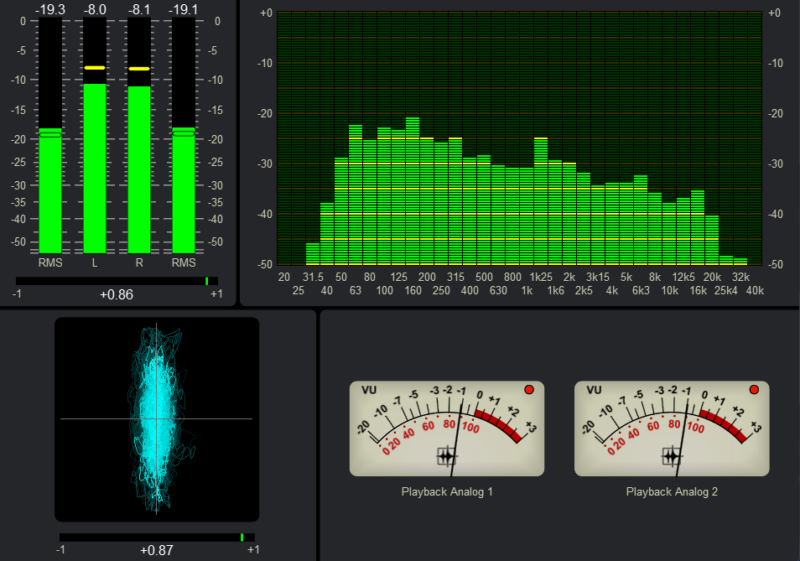Screen dimensions: 800x561
Task: Click the left RMS level meter bar
Action: coord(50,190)
